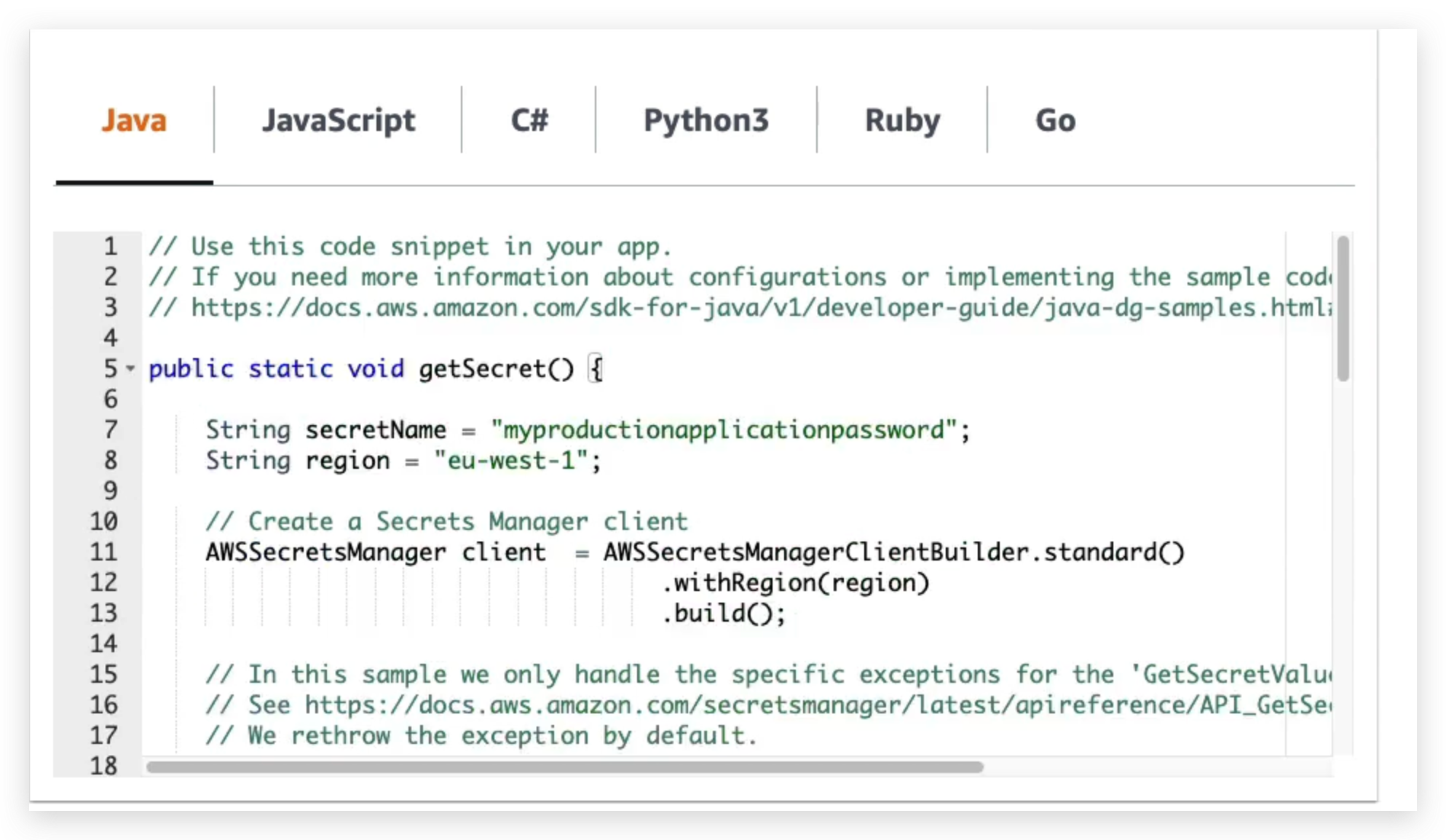Collapse the getSecret method using the fold arrow
The height and width of the screenshot is (840, 1446).
pos(130,370)
